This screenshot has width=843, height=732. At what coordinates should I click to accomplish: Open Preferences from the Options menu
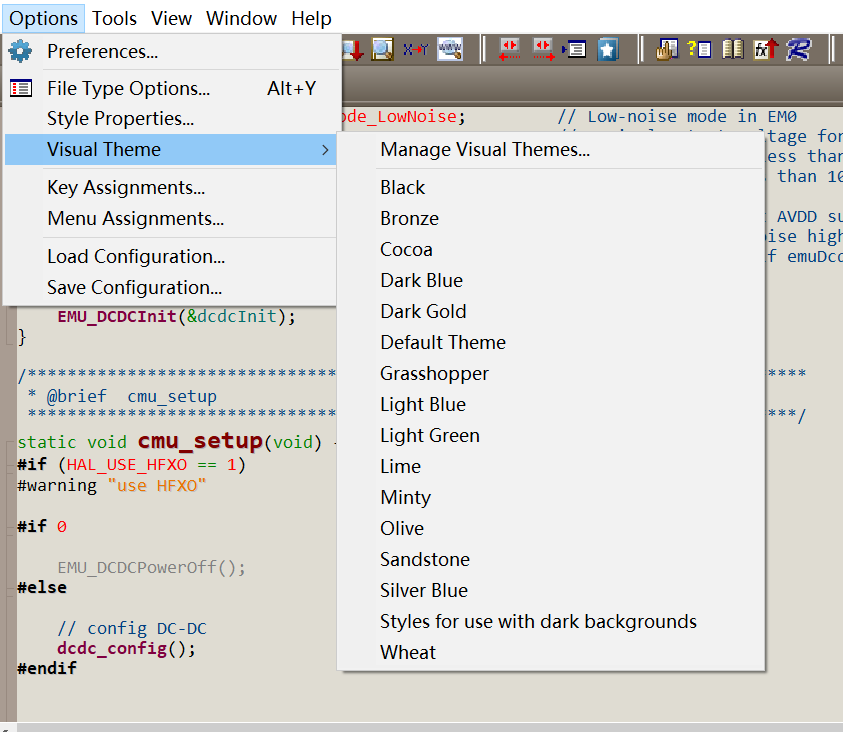coord(102,51)
